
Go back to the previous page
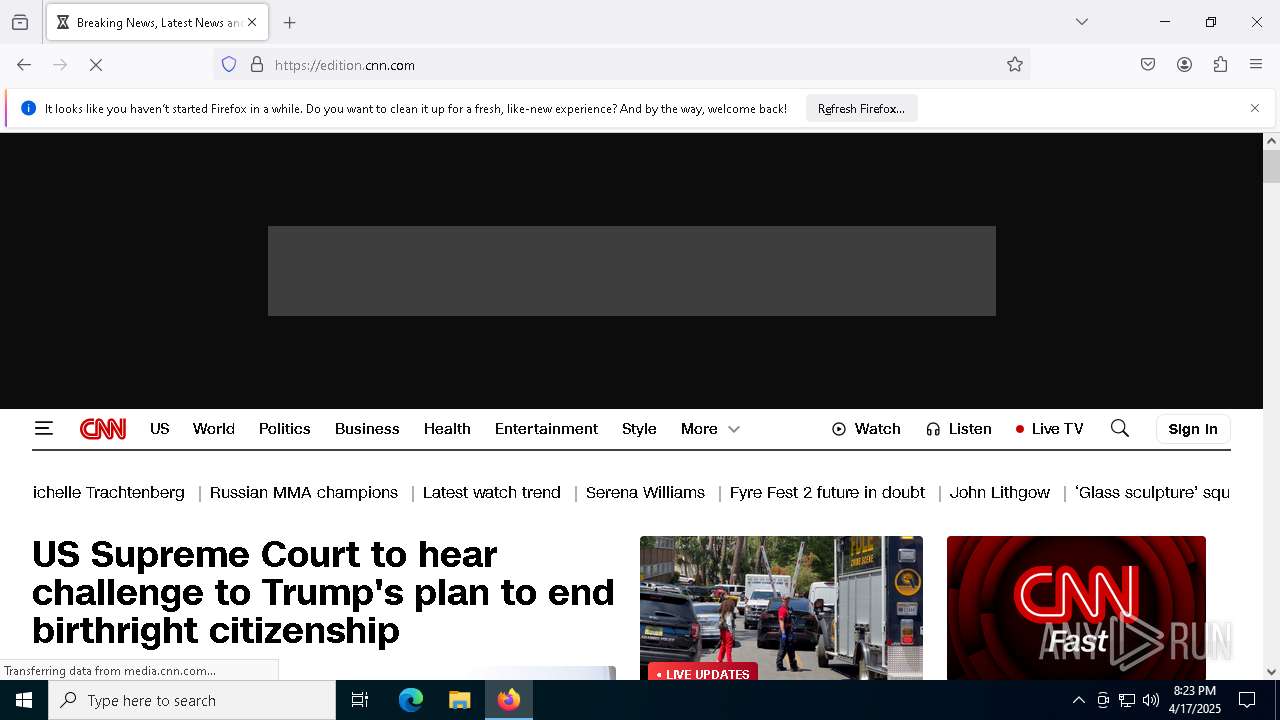pos(24,65)
